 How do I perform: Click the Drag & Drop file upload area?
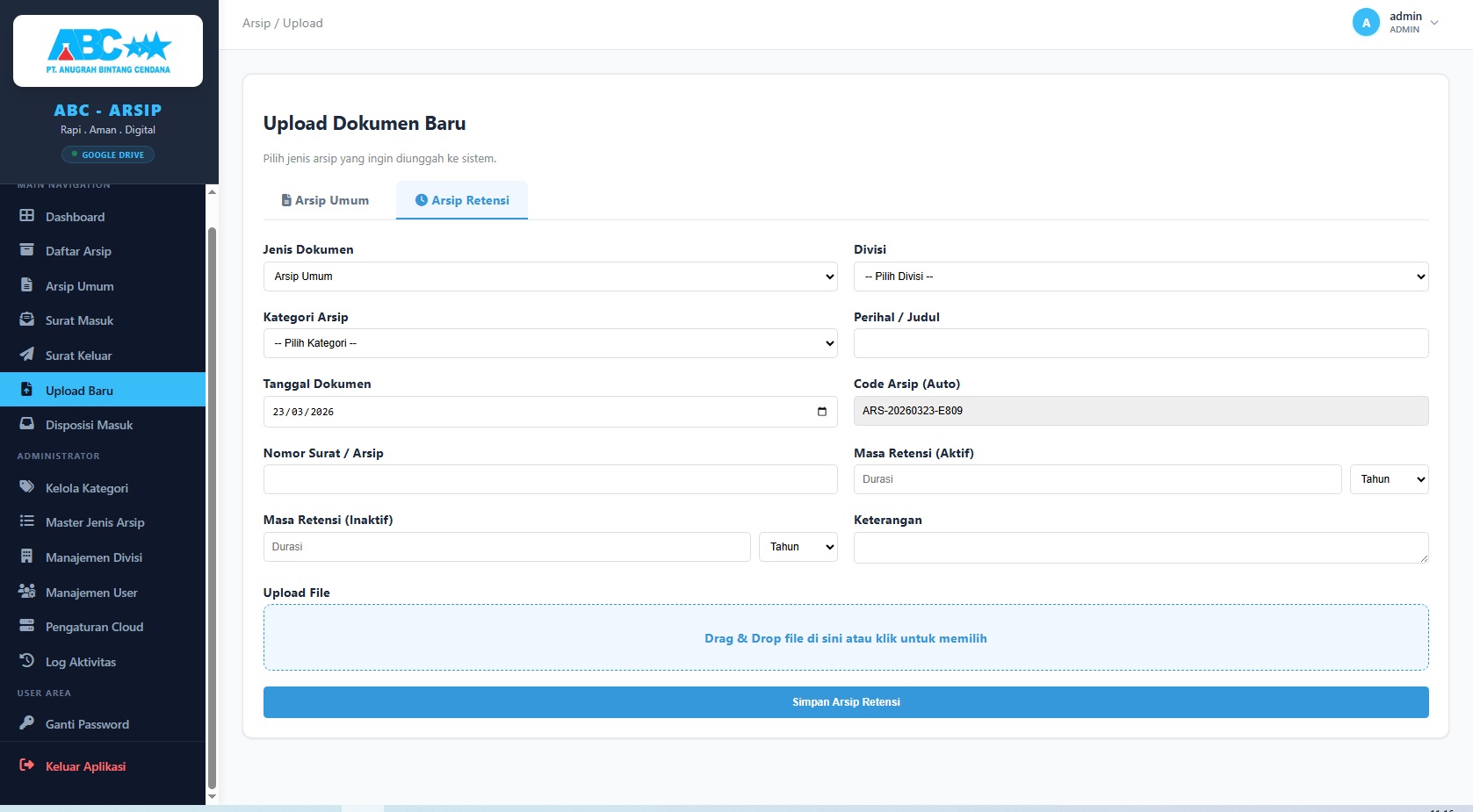846,637
